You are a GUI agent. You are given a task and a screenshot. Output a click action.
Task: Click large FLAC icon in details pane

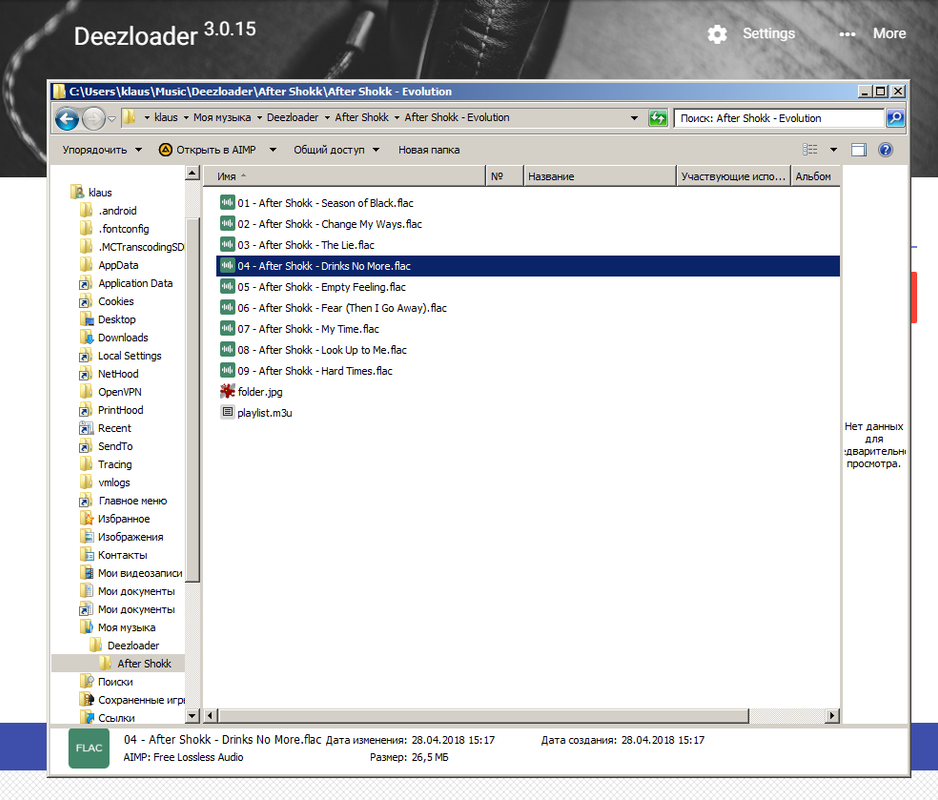point(89,748)
